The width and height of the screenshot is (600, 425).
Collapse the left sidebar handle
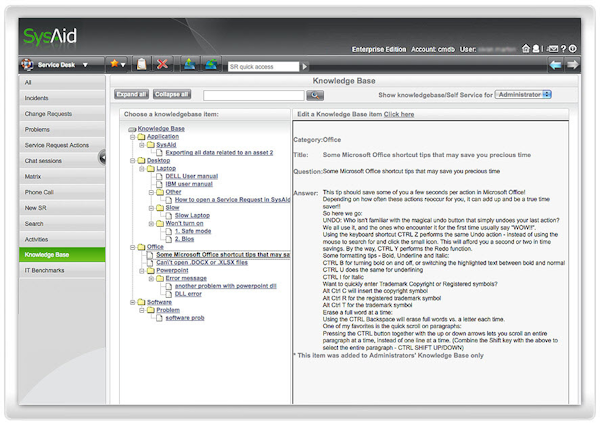[x=102, y=157]
